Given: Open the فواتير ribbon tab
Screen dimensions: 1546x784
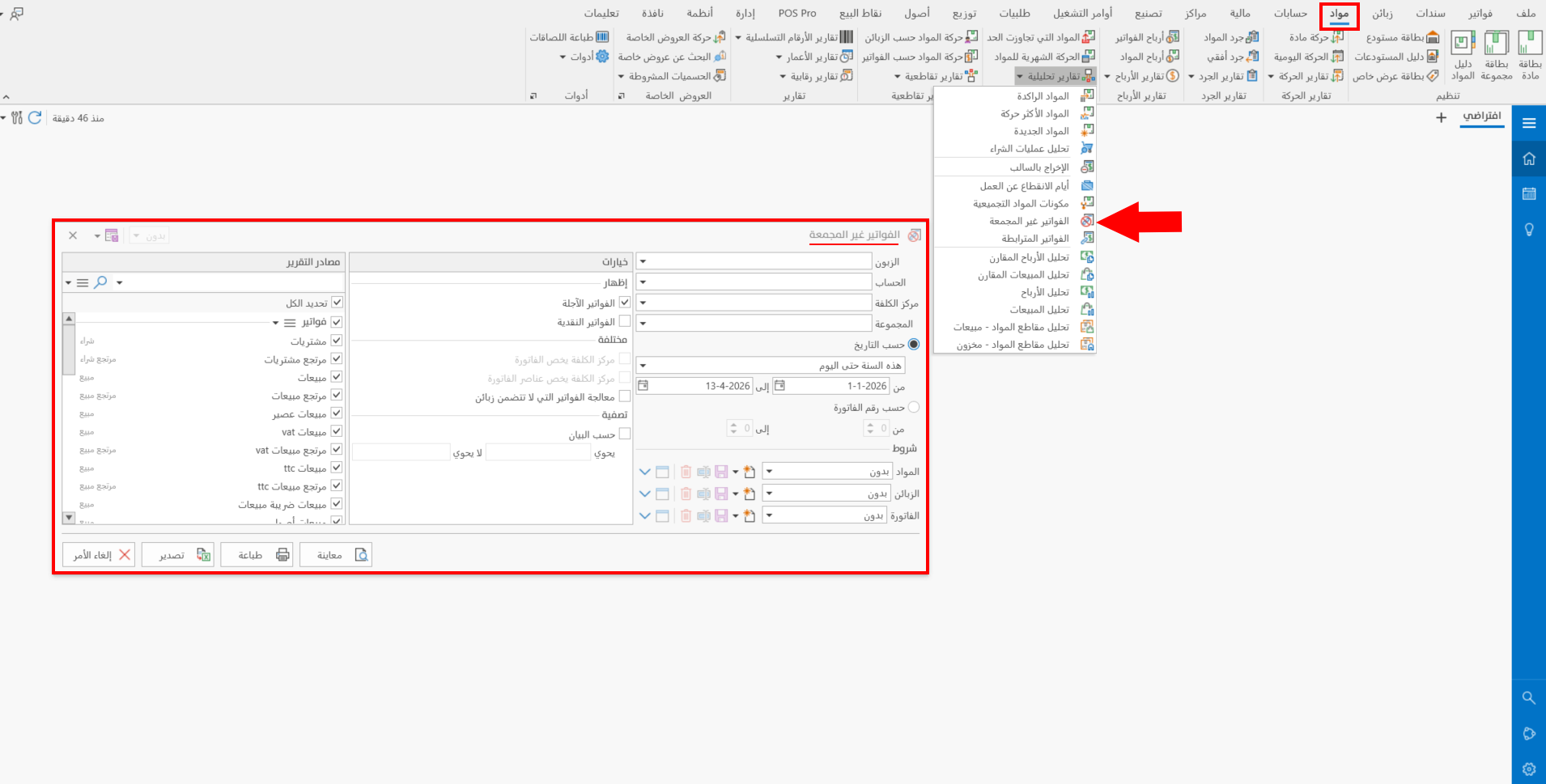Looking at the screenshot, I should [1480, 14].
